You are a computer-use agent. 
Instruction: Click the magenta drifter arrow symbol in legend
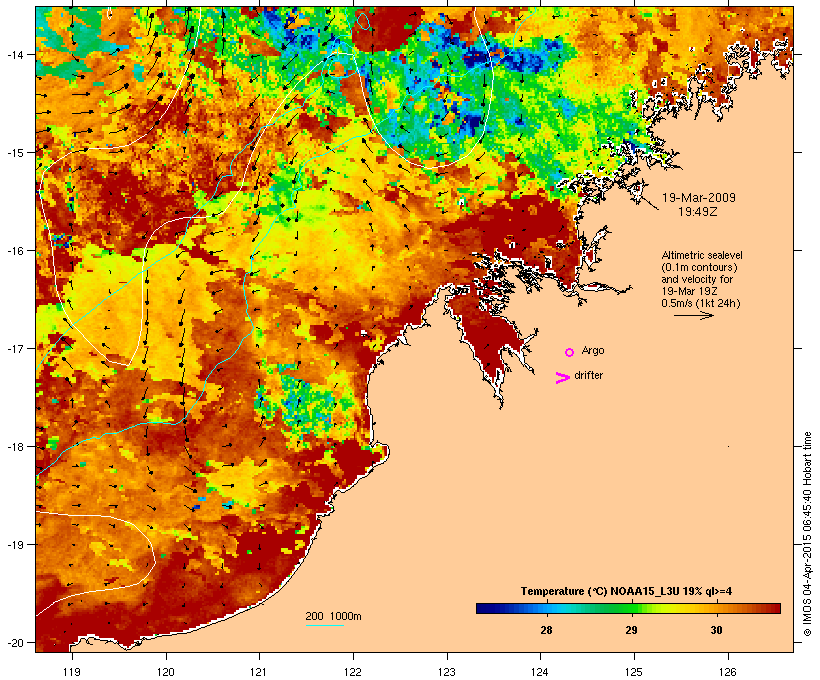(563, 378)
